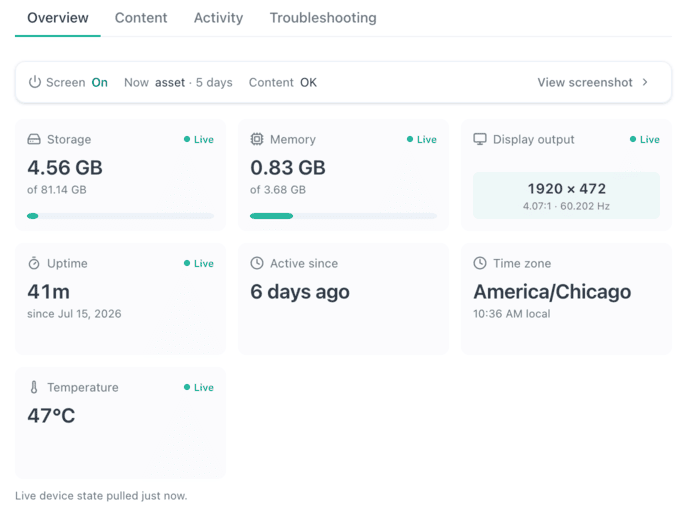Click the Now asset · 5 days status
Viewport: 689px width, 511px height.
pyautogui.click(x=178, y=82)
